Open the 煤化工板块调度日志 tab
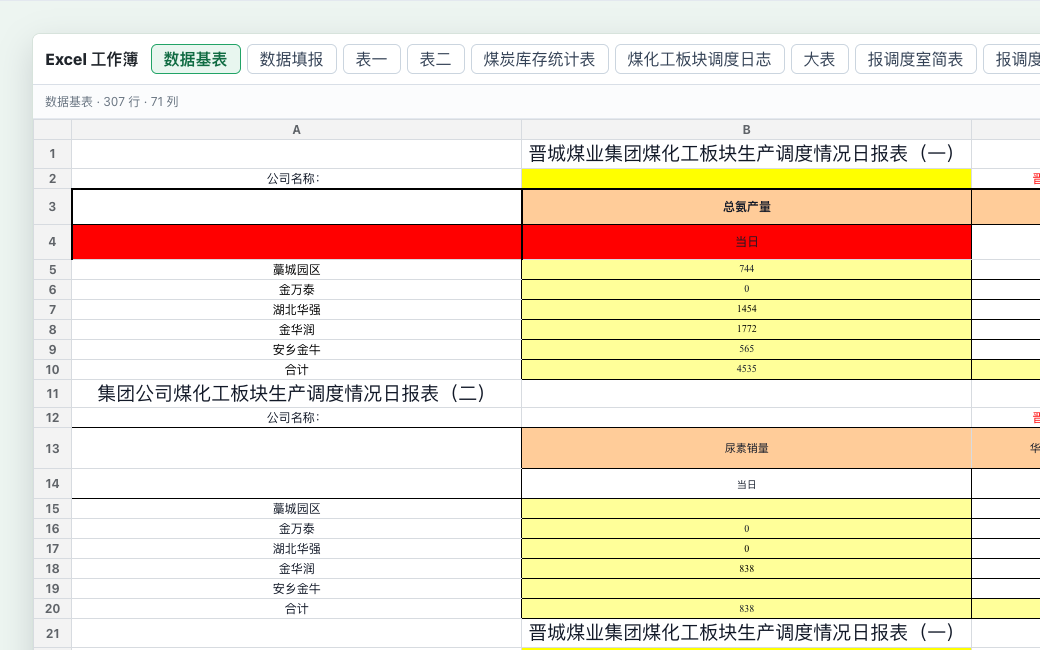Screen dimensions: 1040x650 pos(700,59)
